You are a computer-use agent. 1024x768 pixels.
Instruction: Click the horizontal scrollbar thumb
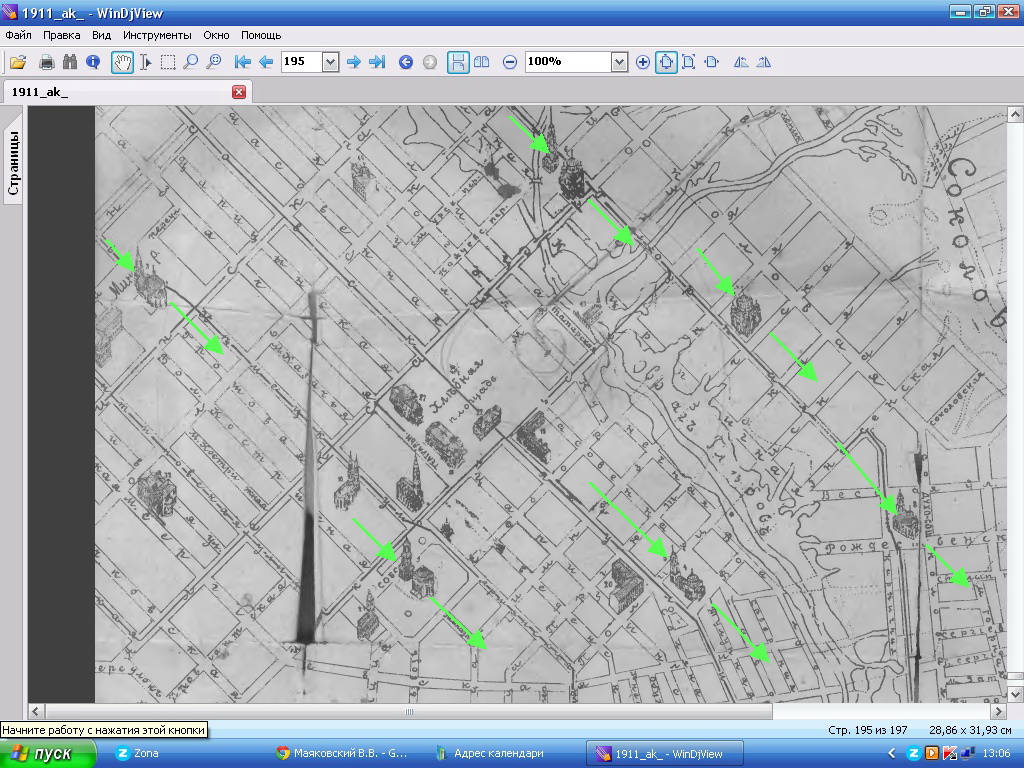click(409, 711)
